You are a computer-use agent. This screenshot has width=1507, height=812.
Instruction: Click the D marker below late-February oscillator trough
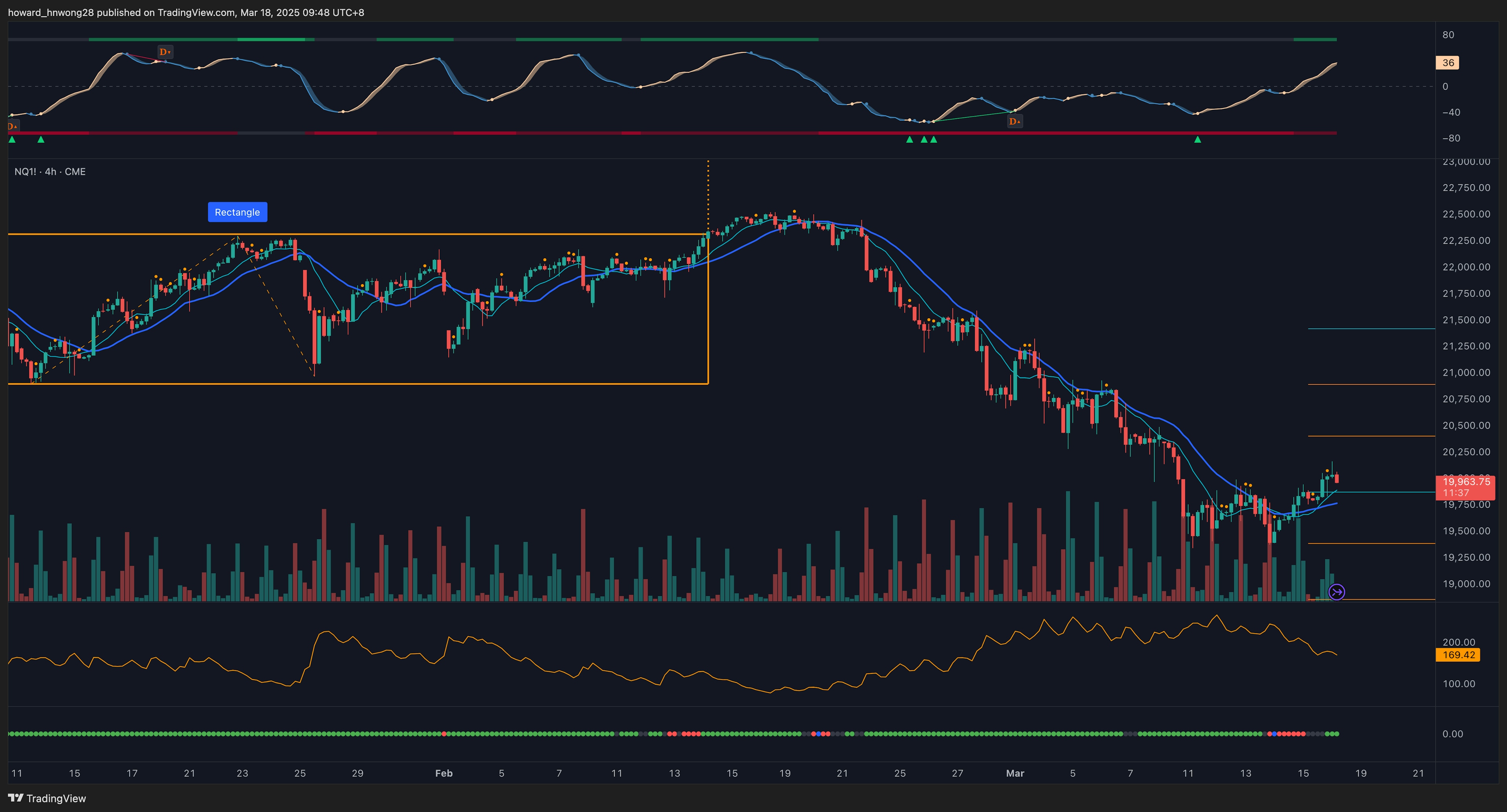coord(1014,122)
